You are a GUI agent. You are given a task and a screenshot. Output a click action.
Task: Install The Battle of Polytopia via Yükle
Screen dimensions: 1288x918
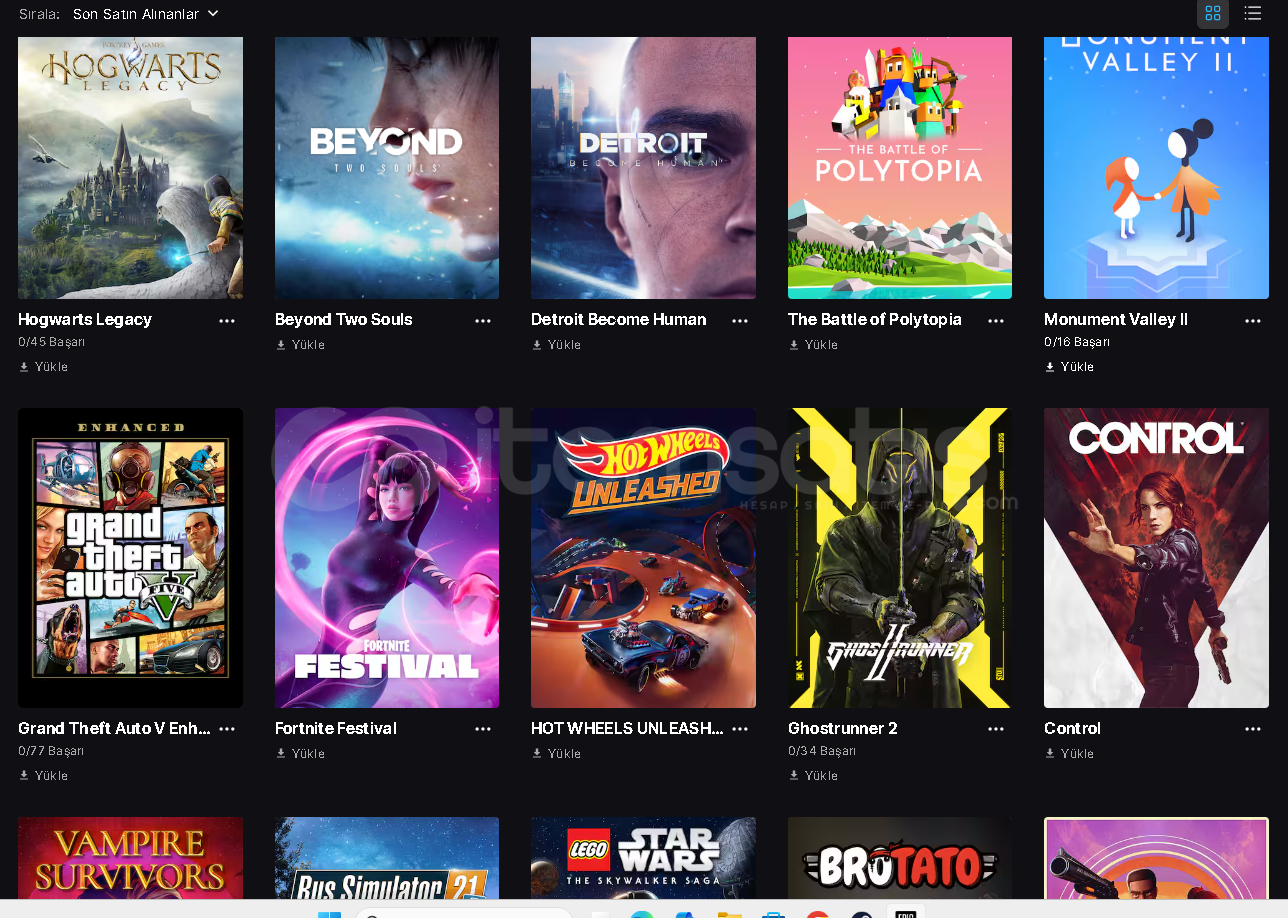coord(813,345)
